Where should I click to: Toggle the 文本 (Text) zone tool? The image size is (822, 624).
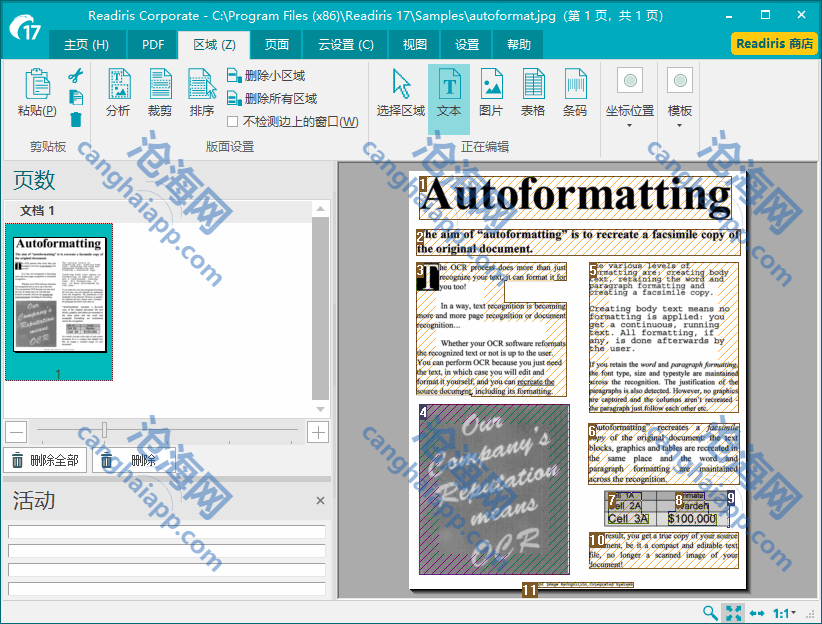[449, 93]
